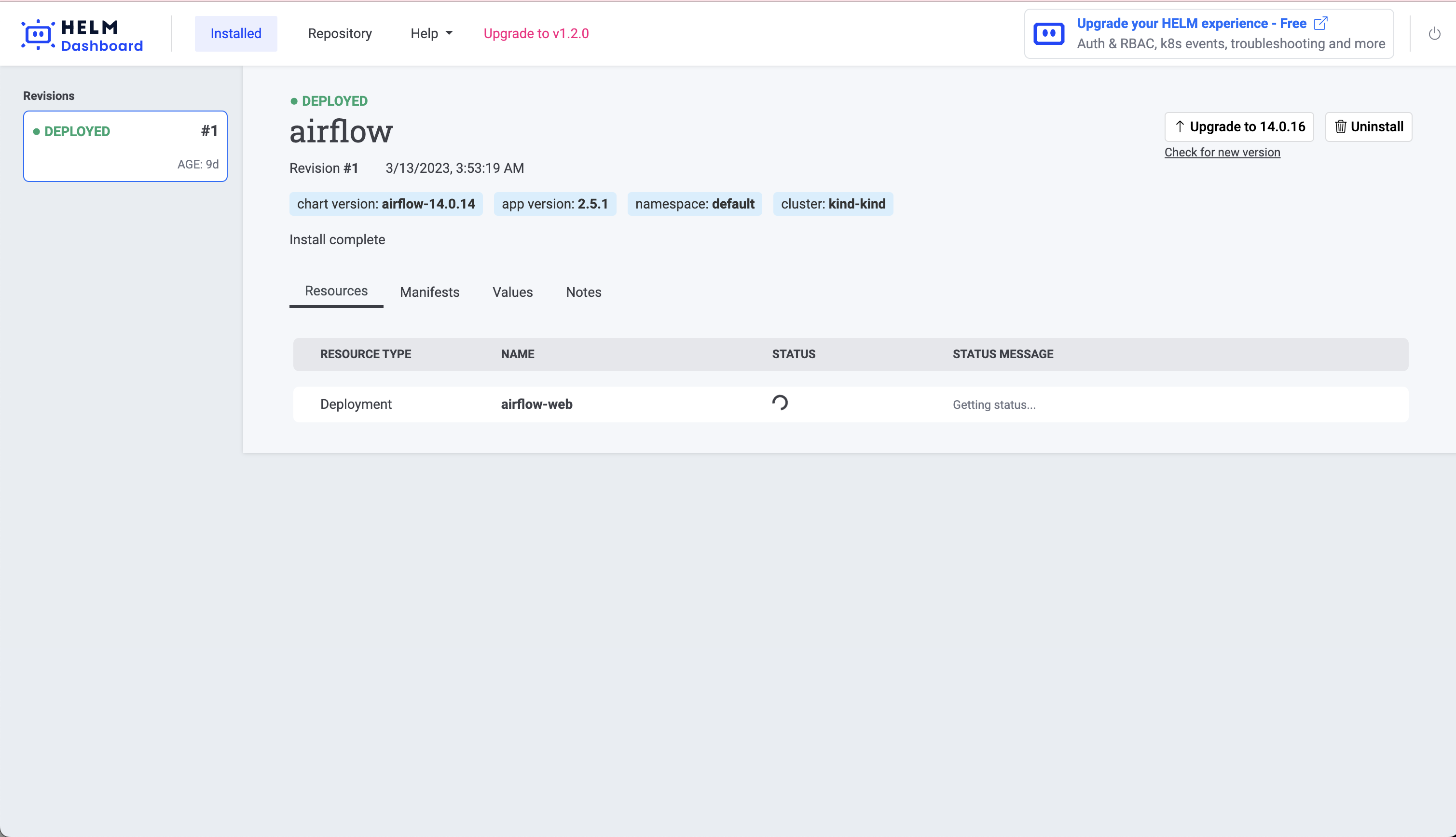Screen dimensions: 1456x837
Task: Click the Helm Dashboard logo icon
Action: (38, 34)
